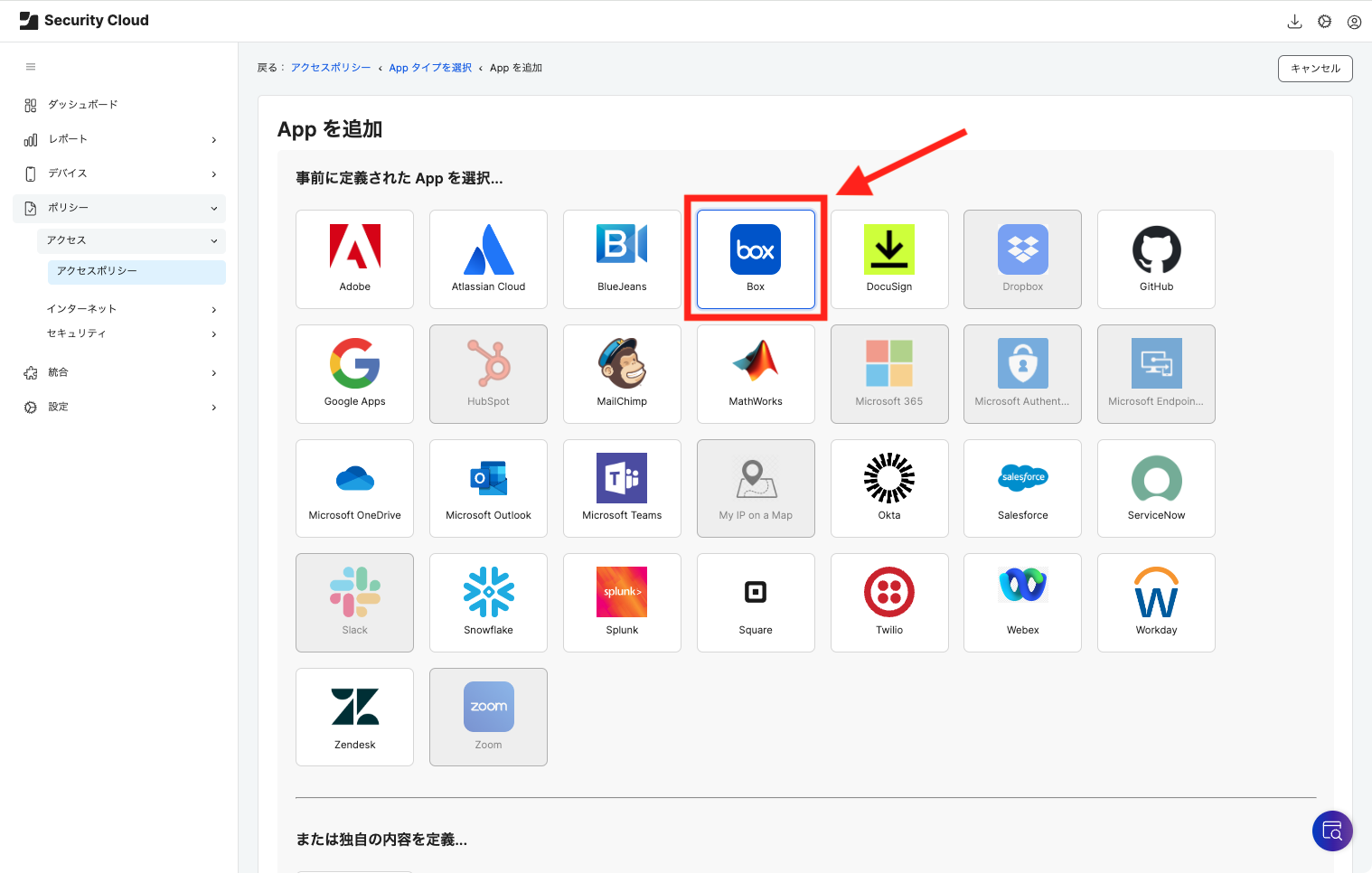The height and width of the screenshot is (873, 1372).
Task: Open アクセスポリシー sidebar item
Action: (136, 272)
